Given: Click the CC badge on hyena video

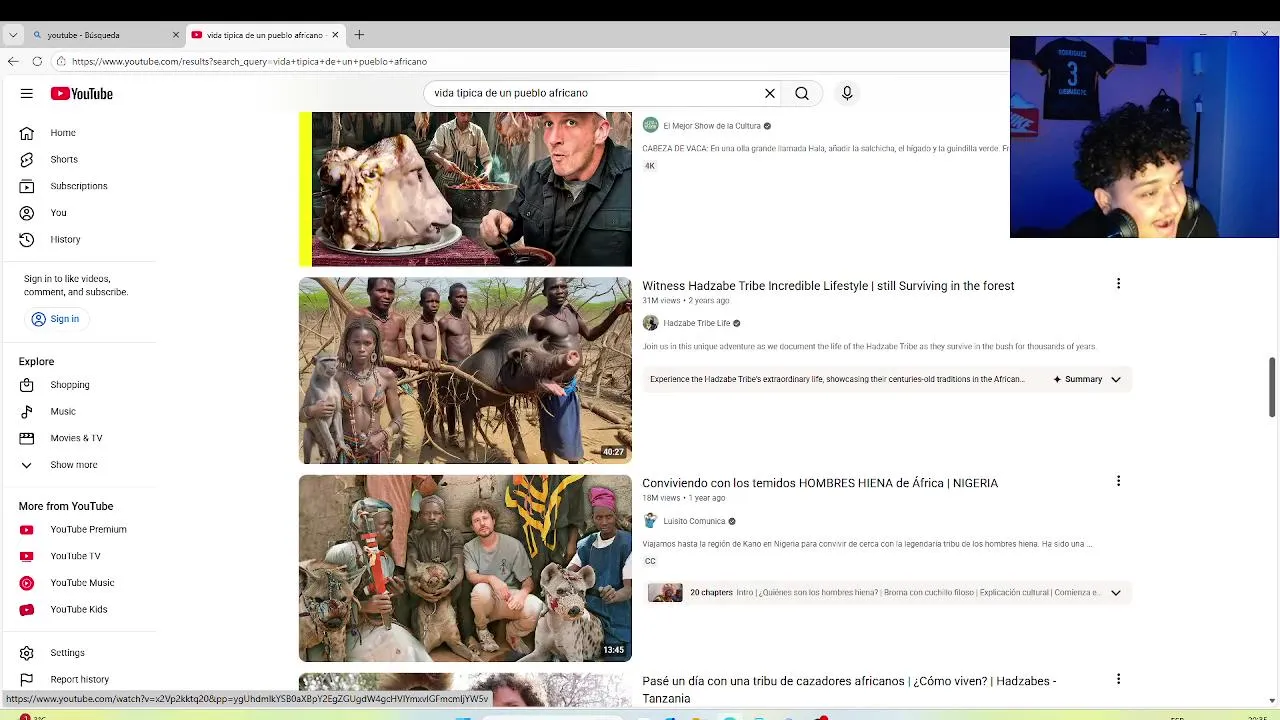Looking at the screenshot, I should coord(650,561).
